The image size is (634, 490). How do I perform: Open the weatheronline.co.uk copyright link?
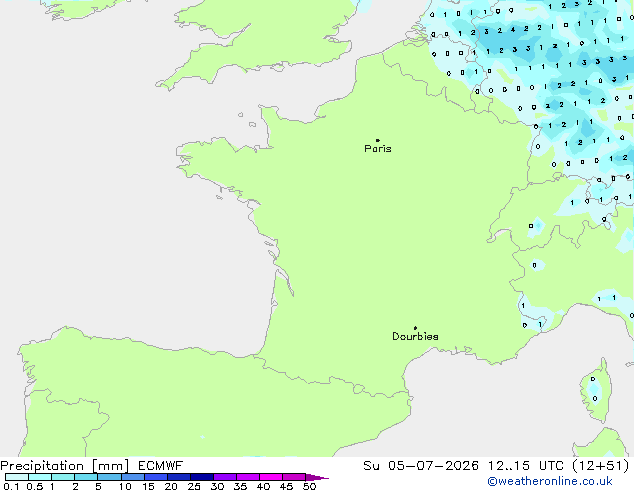550,481
